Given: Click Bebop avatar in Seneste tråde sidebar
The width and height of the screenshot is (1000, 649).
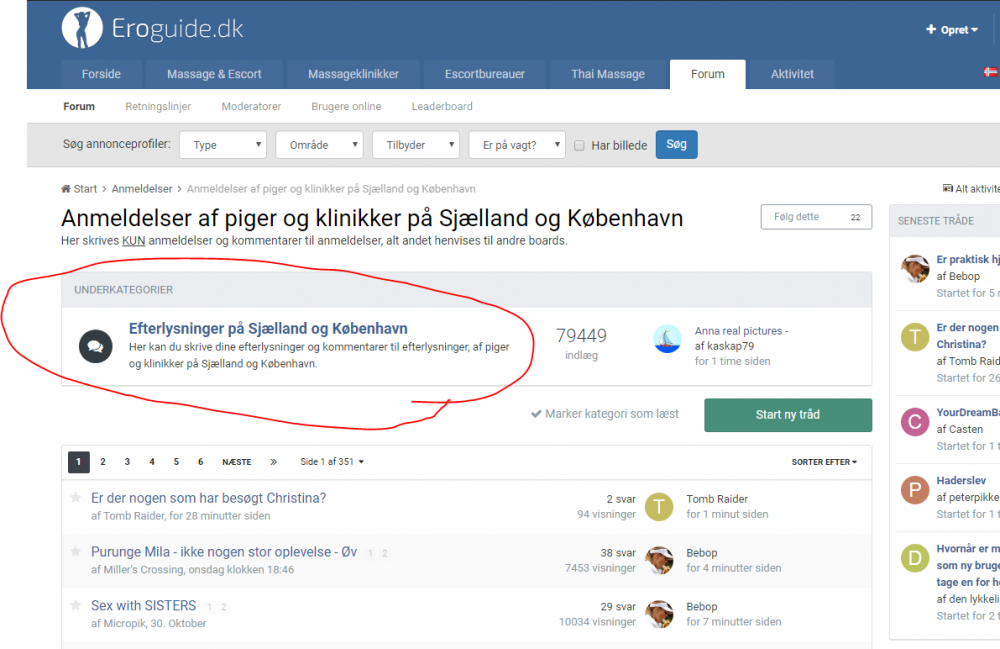Looking at the screenshot, I should (x=915, y=268).
